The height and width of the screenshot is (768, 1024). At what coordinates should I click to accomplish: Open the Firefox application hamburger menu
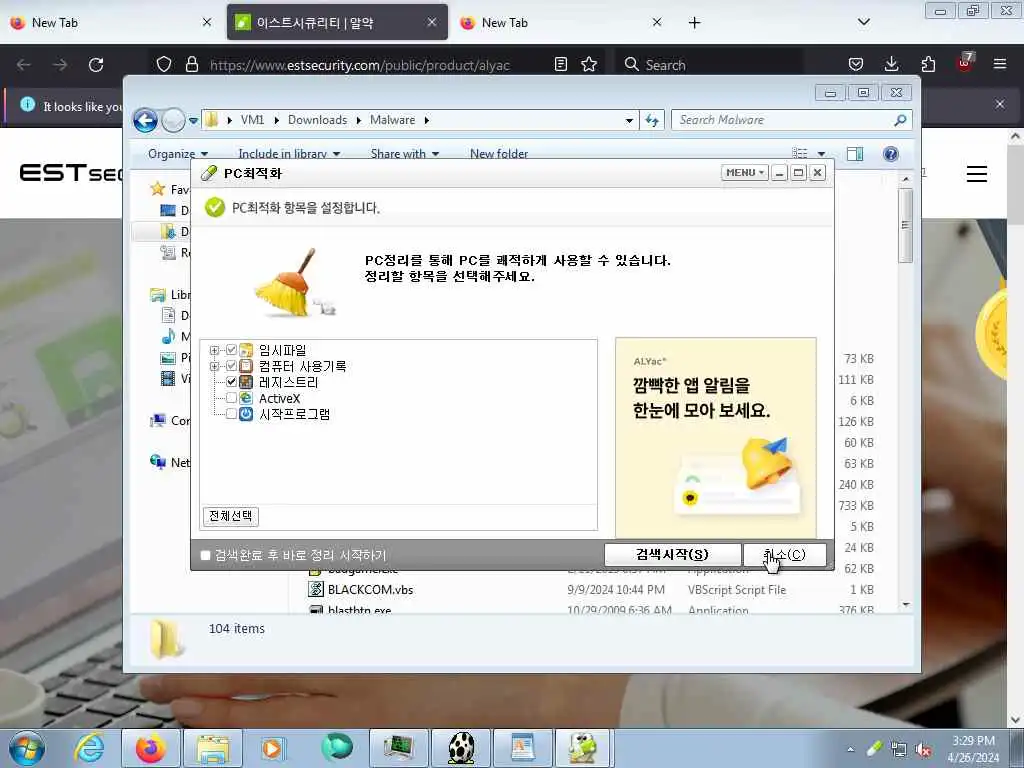coord(999,64)
